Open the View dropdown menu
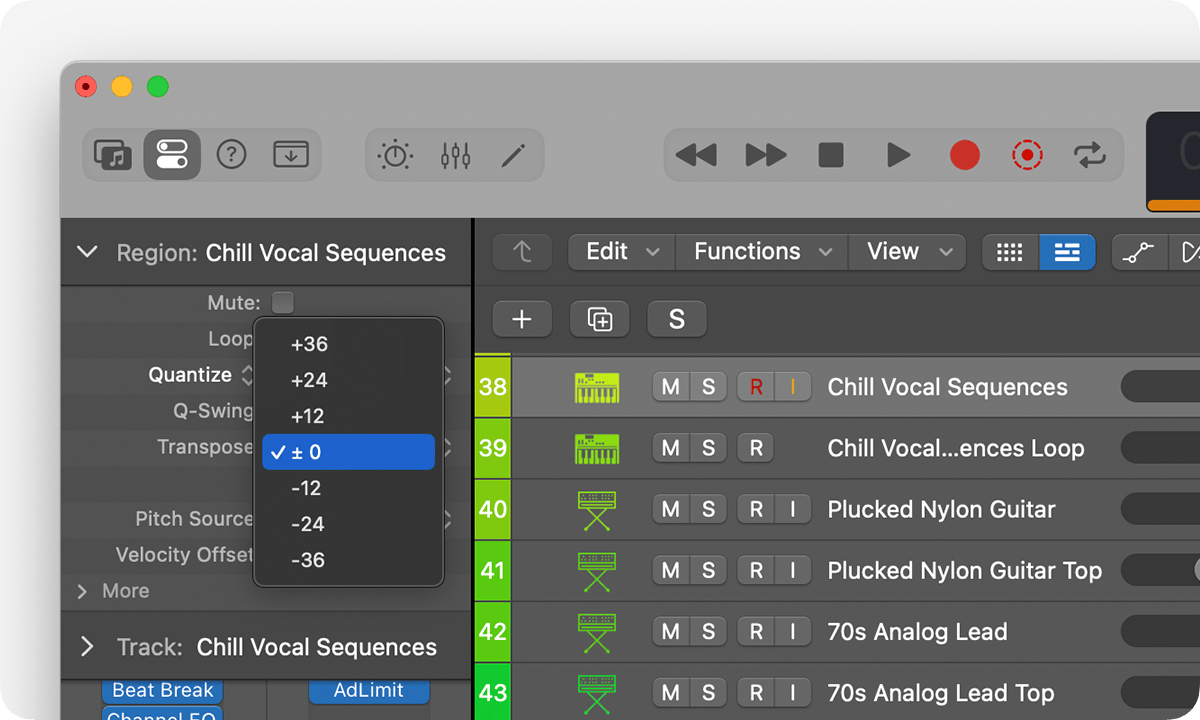Screen dimensions: 1200x720 tap(907, 252)
